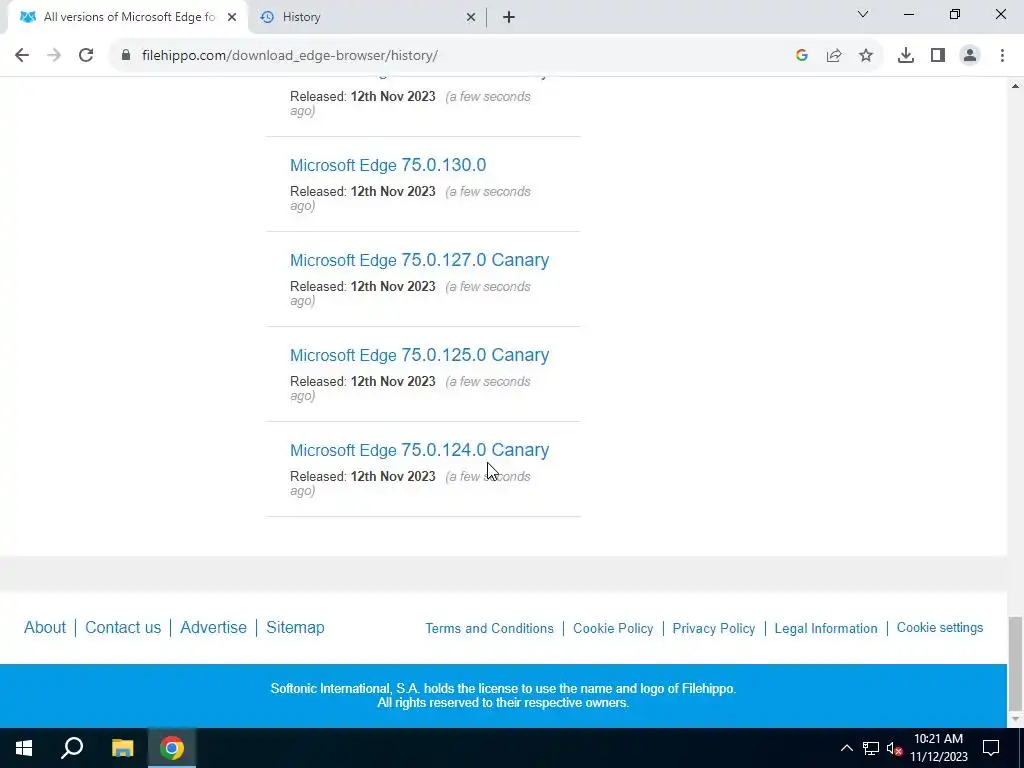1024x768 pixels.
Task: Open Cookie settings link
Action: click(x=940, y=628)
